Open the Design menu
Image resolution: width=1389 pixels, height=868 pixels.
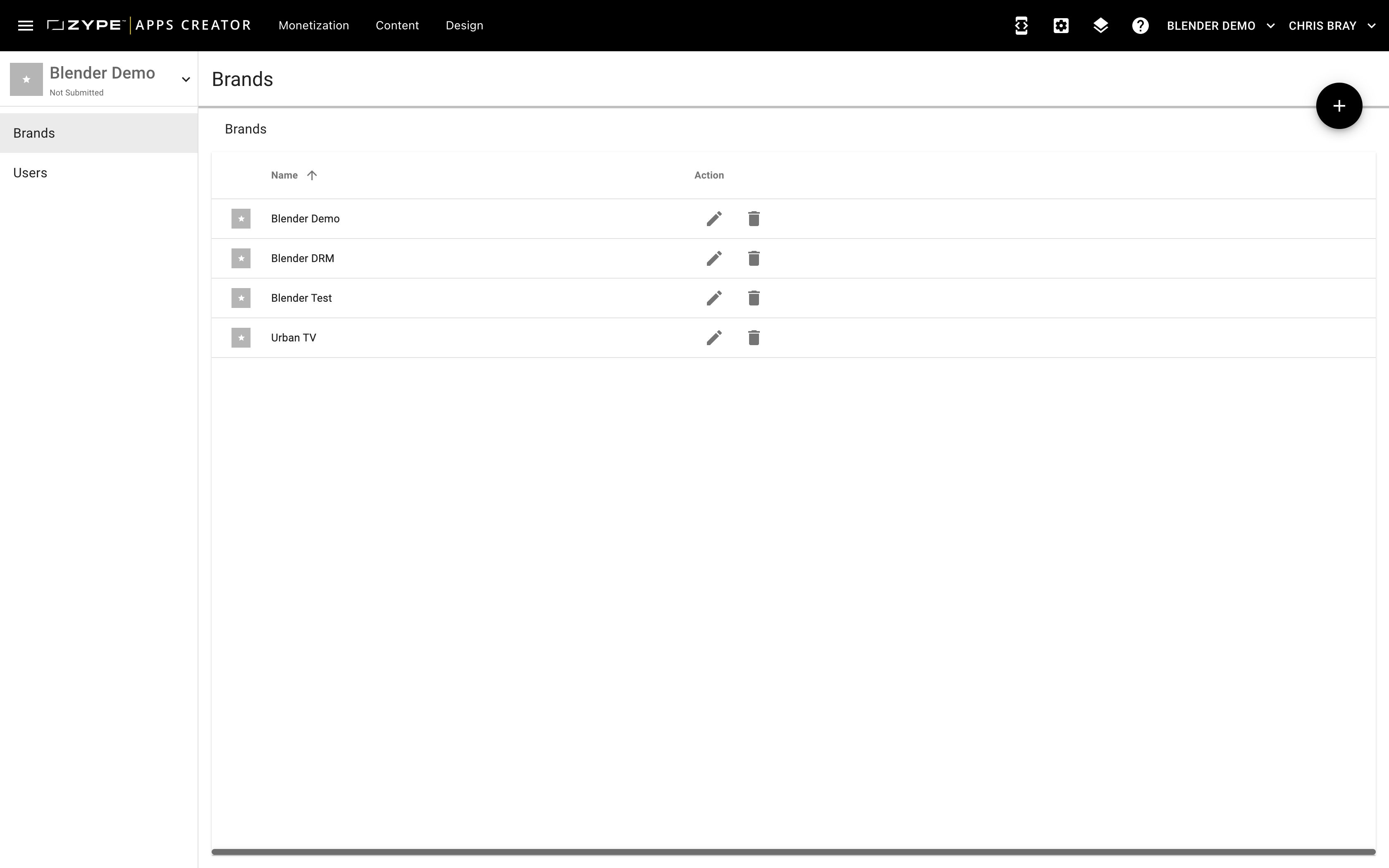point(464,25)
